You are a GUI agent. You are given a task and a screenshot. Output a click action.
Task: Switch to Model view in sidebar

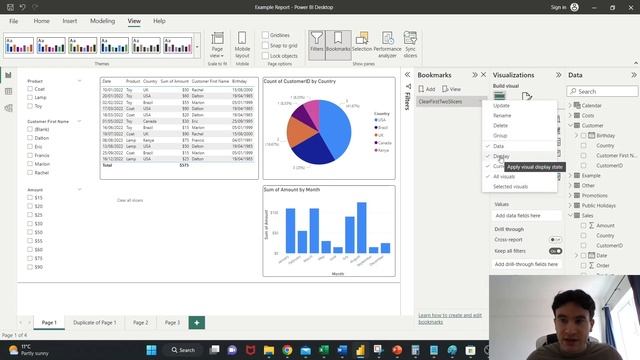(8, 108)
